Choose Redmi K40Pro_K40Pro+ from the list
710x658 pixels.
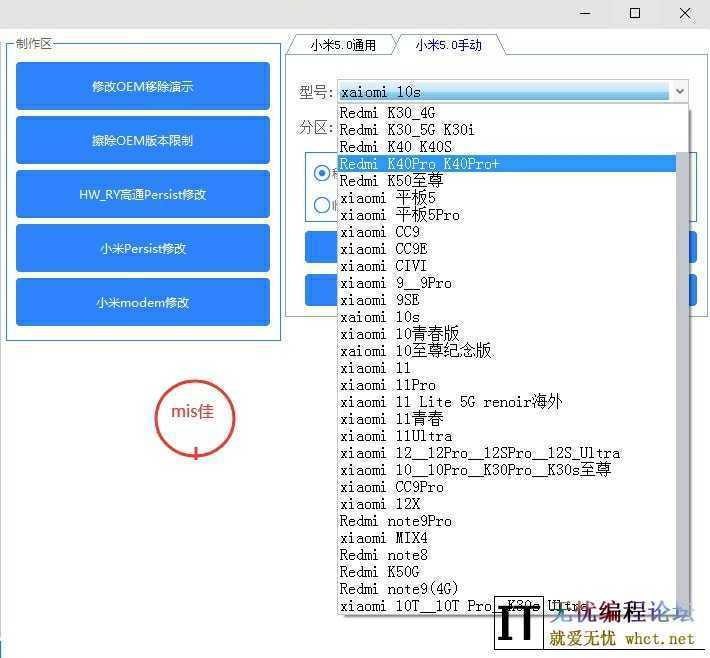point(420,164)
